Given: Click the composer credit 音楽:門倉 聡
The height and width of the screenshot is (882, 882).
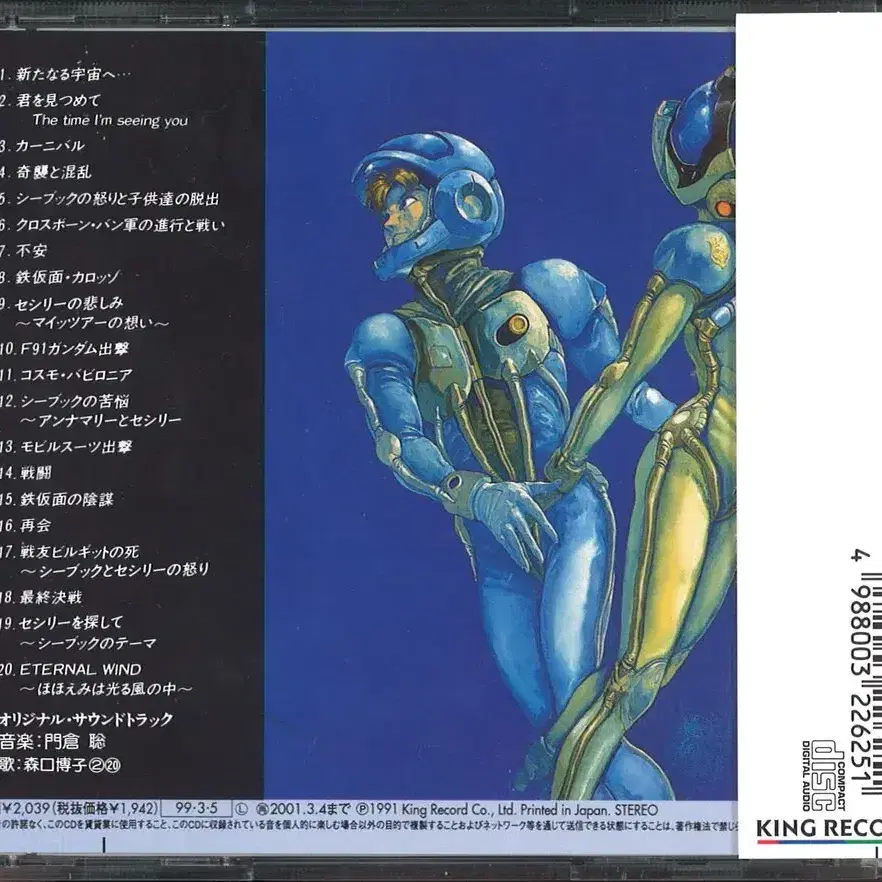Looking at the screenshot, I should [x=53, y=741].
